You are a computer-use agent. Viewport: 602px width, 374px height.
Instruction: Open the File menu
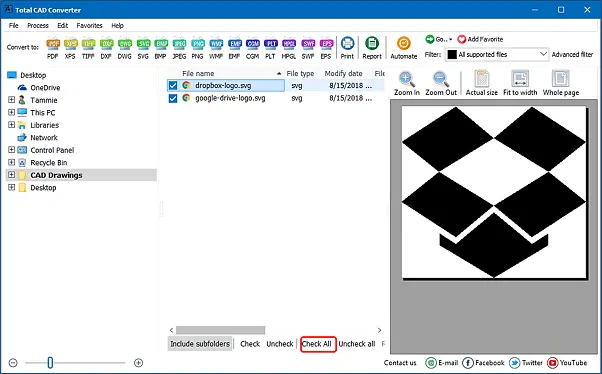[x=13, y=25]
